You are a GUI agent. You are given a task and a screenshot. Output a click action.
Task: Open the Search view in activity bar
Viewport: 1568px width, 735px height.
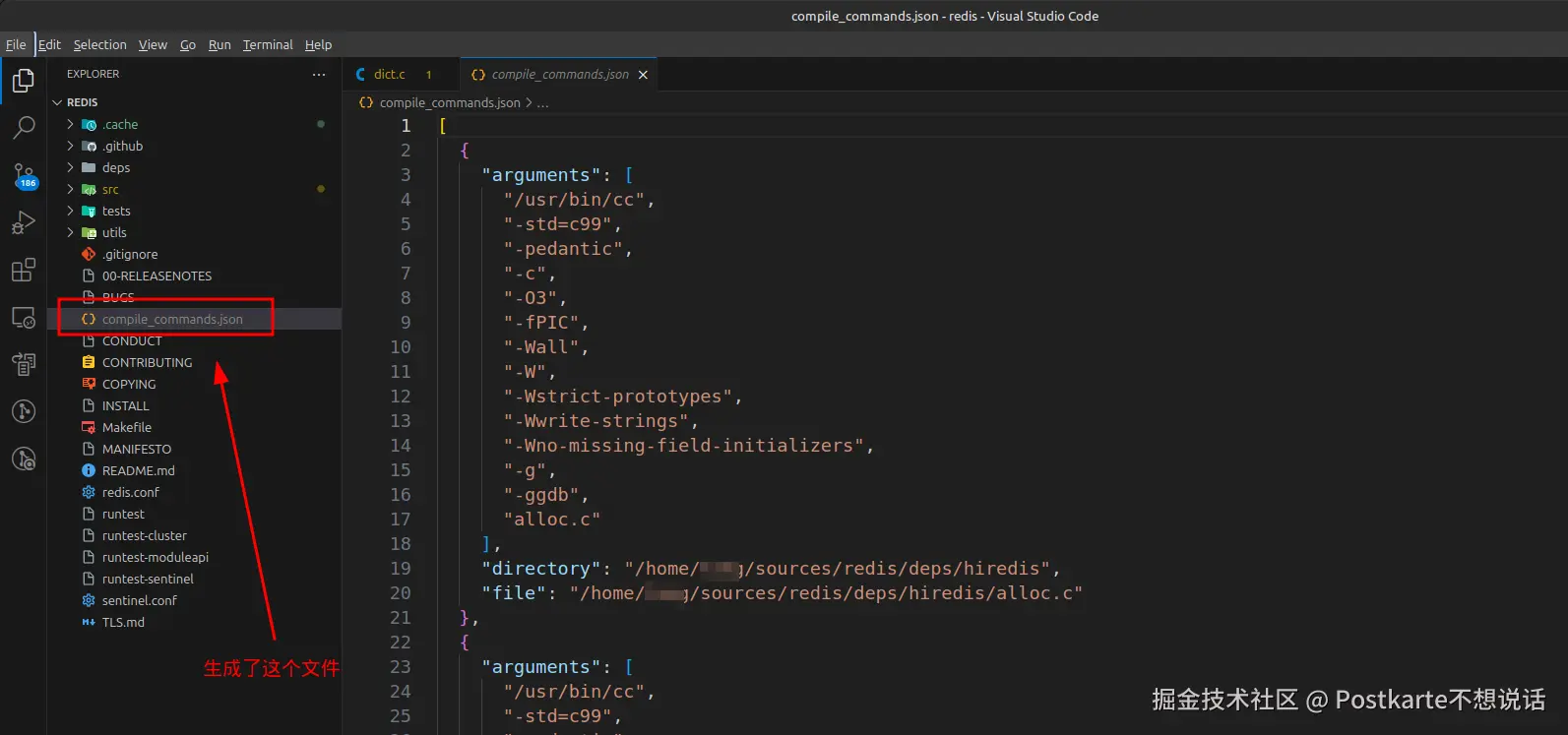pyautogui.click(x=24, y=128)
